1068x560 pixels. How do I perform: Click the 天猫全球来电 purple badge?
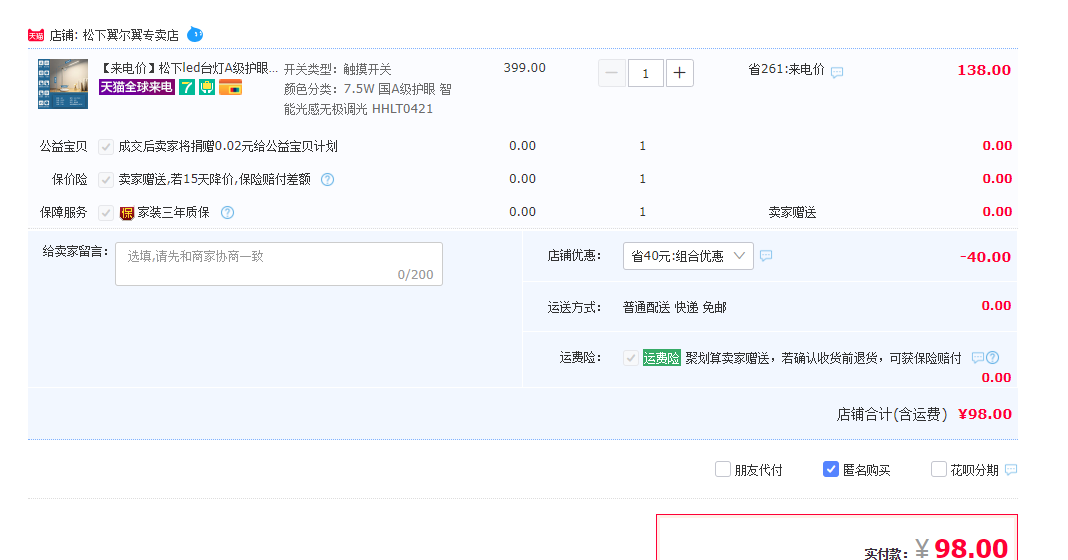point(137,87)
